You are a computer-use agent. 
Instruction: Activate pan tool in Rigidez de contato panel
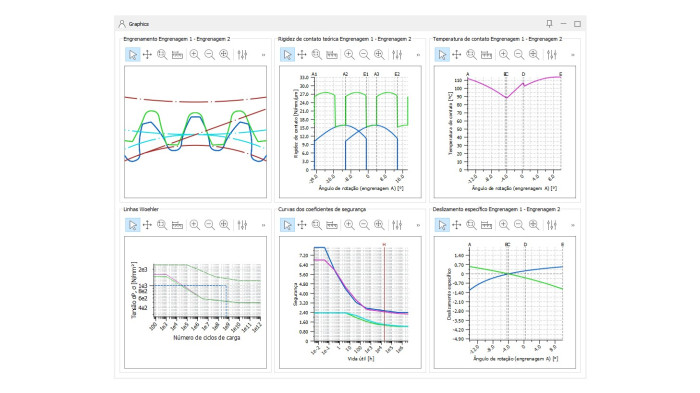[302, 54]
